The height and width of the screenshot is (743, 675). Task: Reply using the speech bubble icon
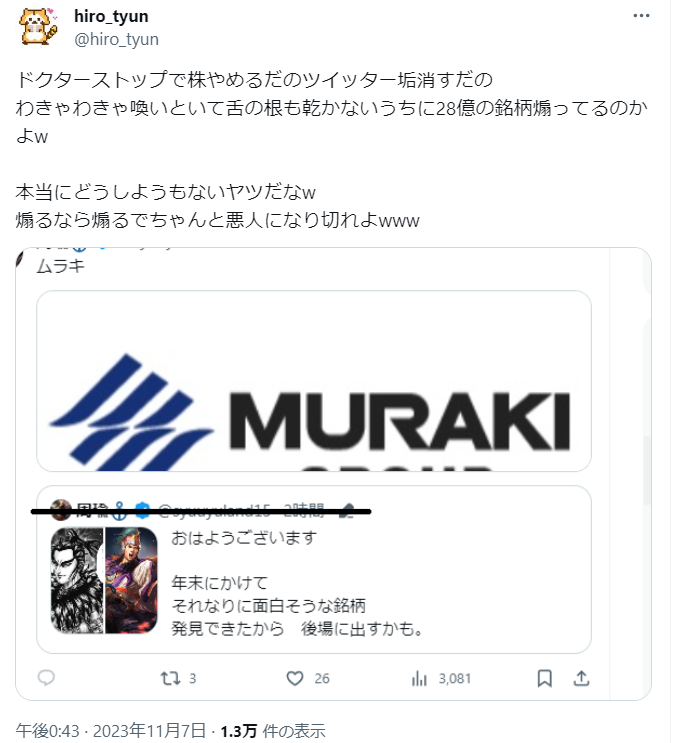pyautogui.click(x=46, y=678)
